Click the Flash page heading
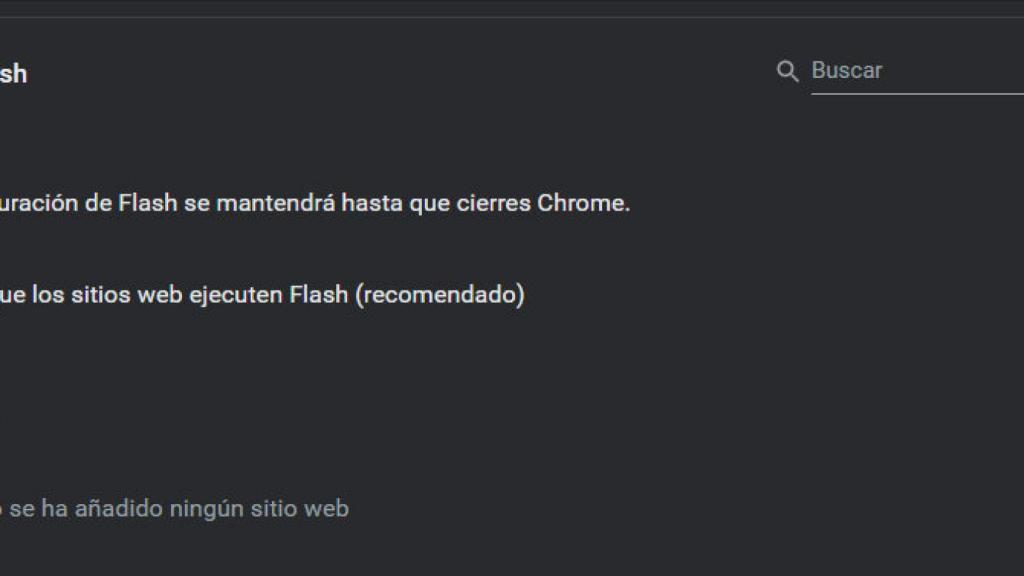Image resolution: width=1024 pixels, height=576 pixels. click(13, 74)
